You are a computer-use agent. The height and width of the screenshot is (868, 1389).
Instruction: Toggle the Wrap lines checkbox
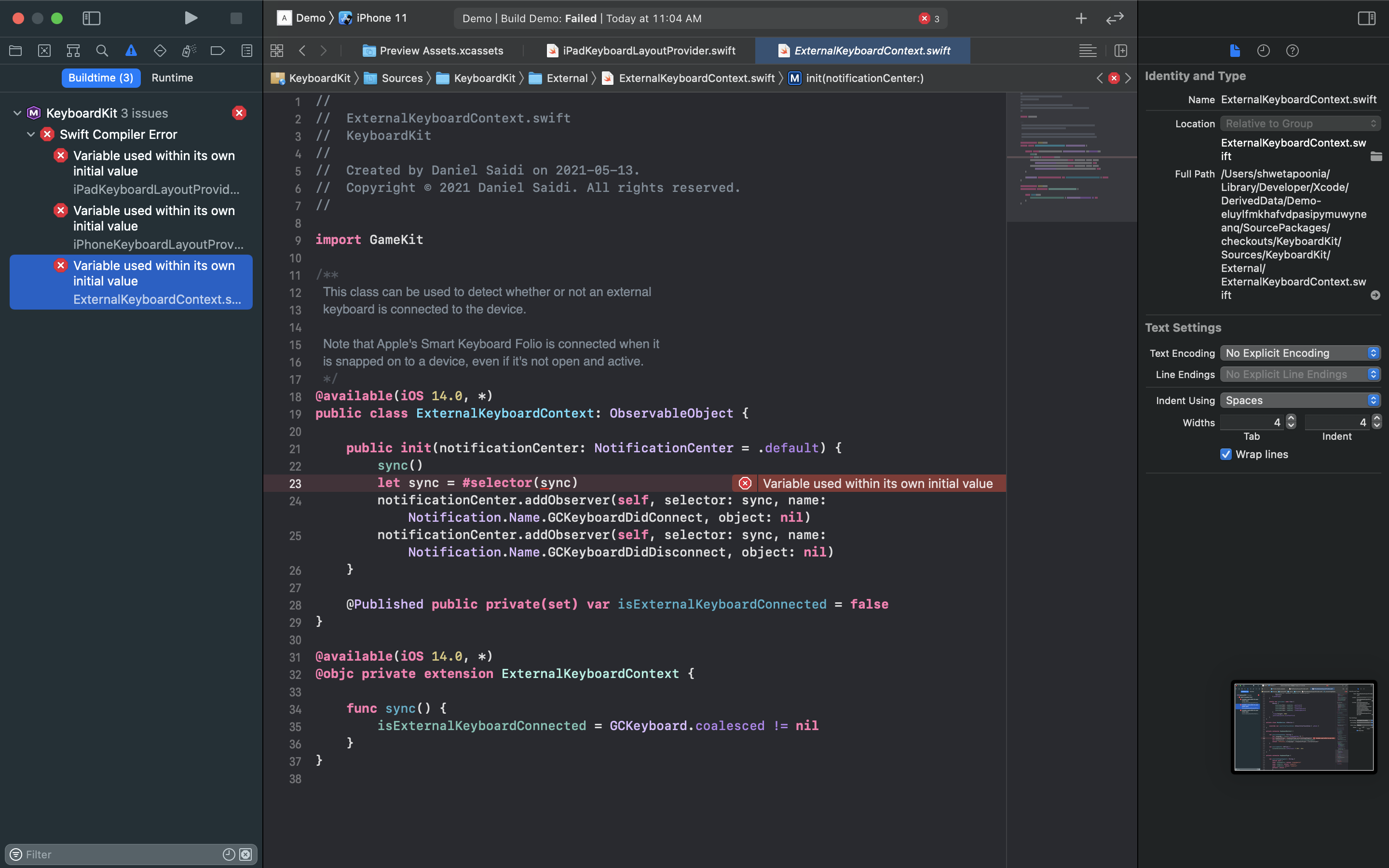click(1226, 454)
